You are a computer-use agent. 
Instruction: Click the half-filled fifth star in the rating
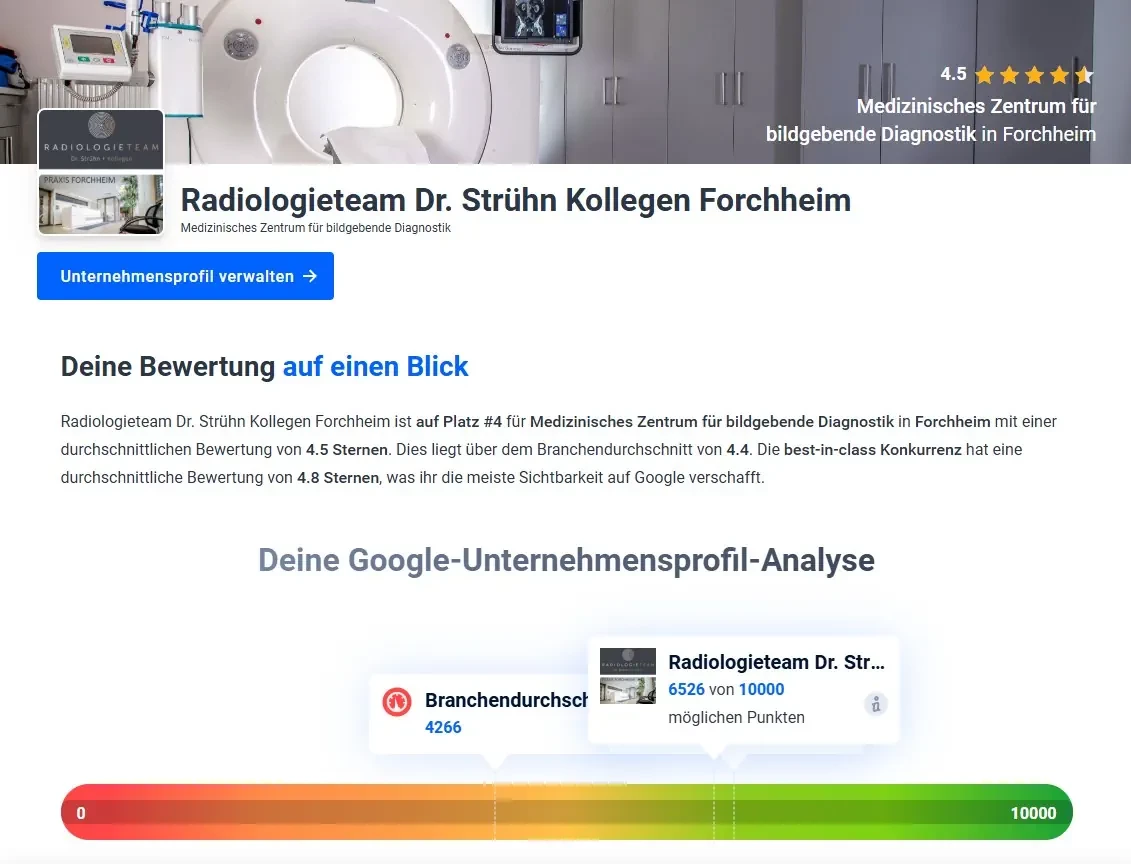point(1084,75)
